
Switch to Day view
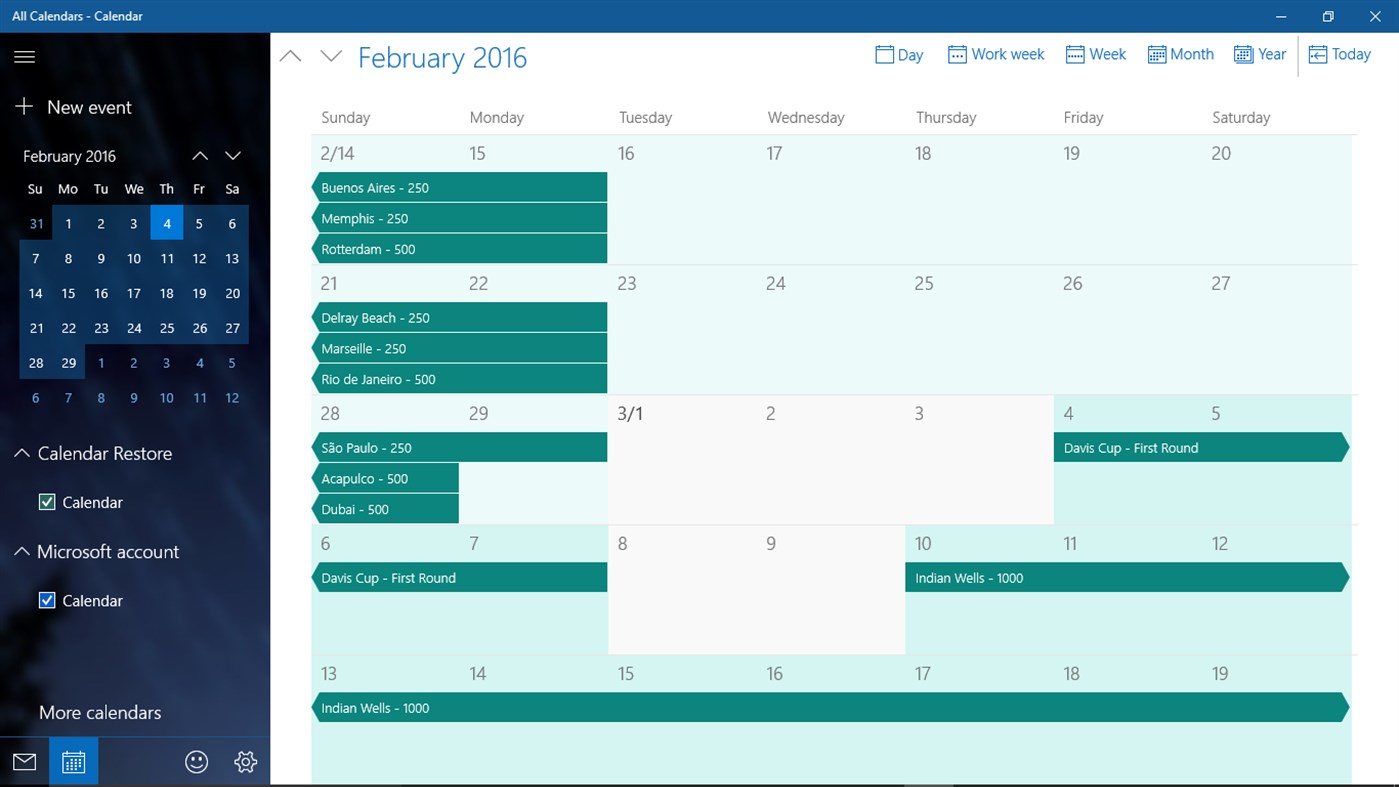click(898, 54)
